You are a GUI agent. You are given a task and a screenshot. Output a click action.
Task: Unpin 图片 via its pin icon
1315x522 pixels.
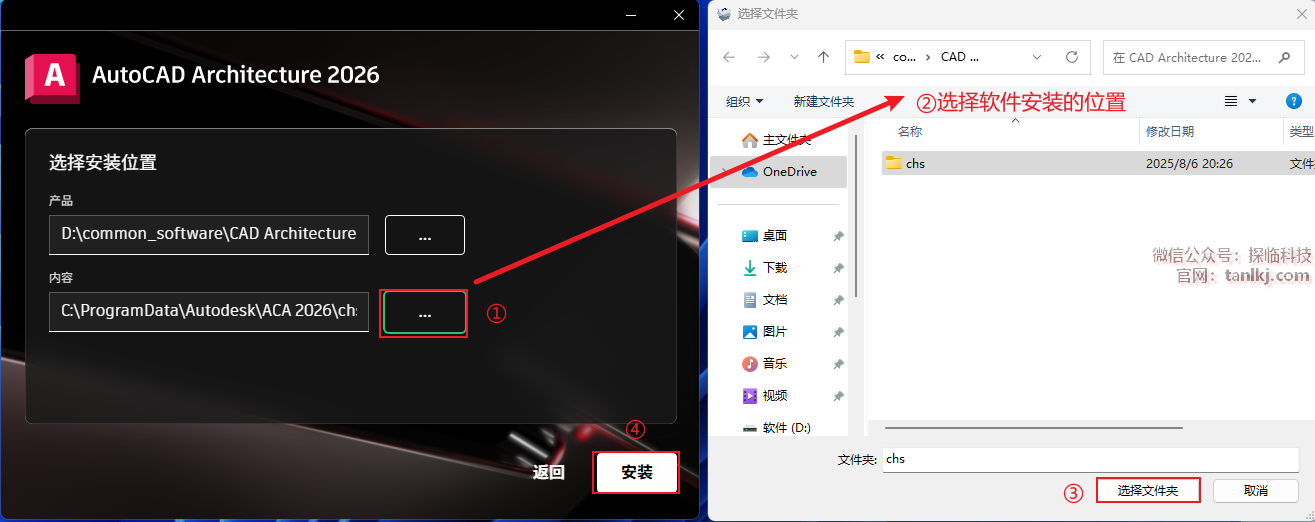click(x=838, y=332)
